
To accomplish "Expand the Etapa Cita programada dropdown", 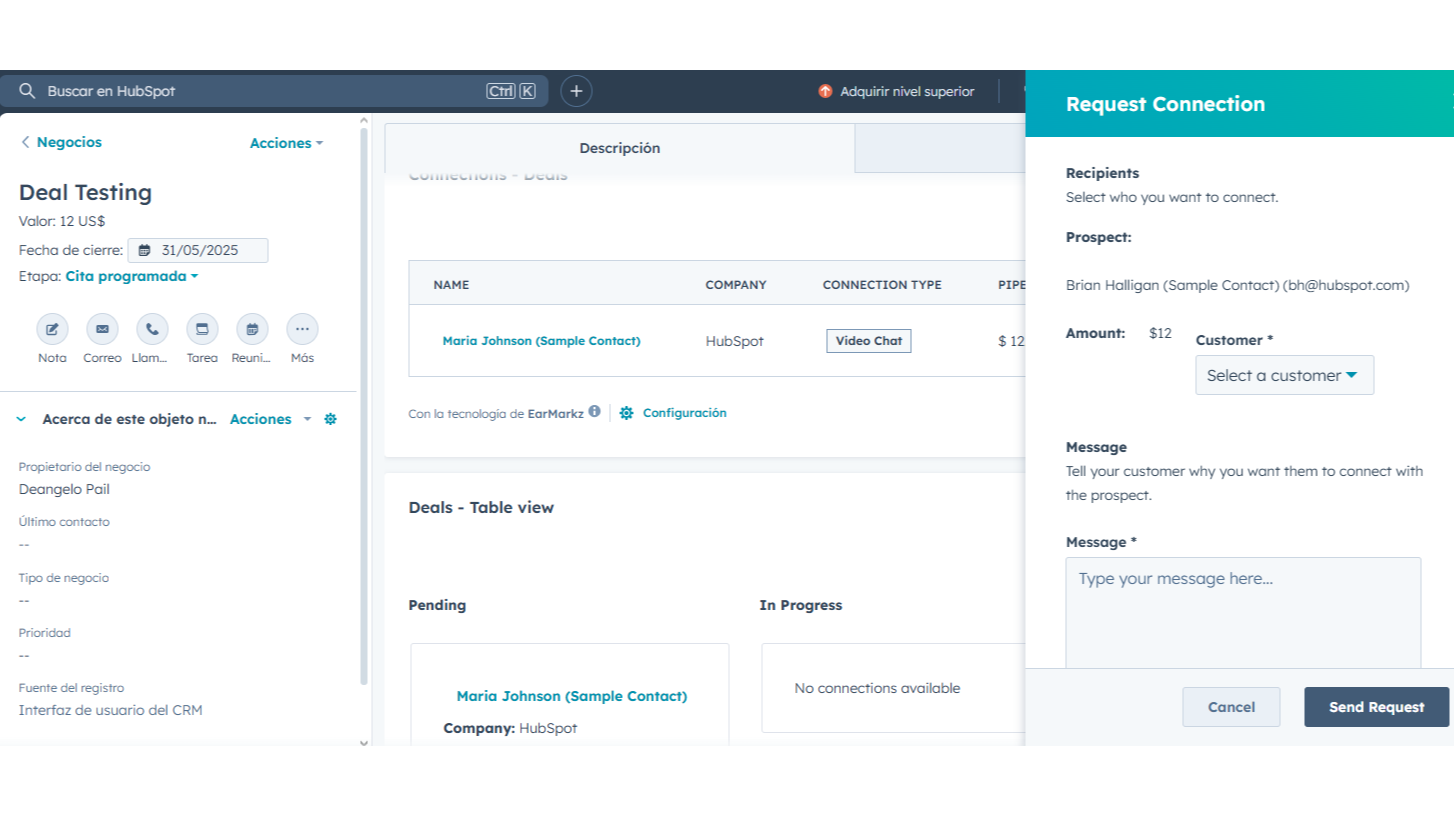I will pos(132,276).
